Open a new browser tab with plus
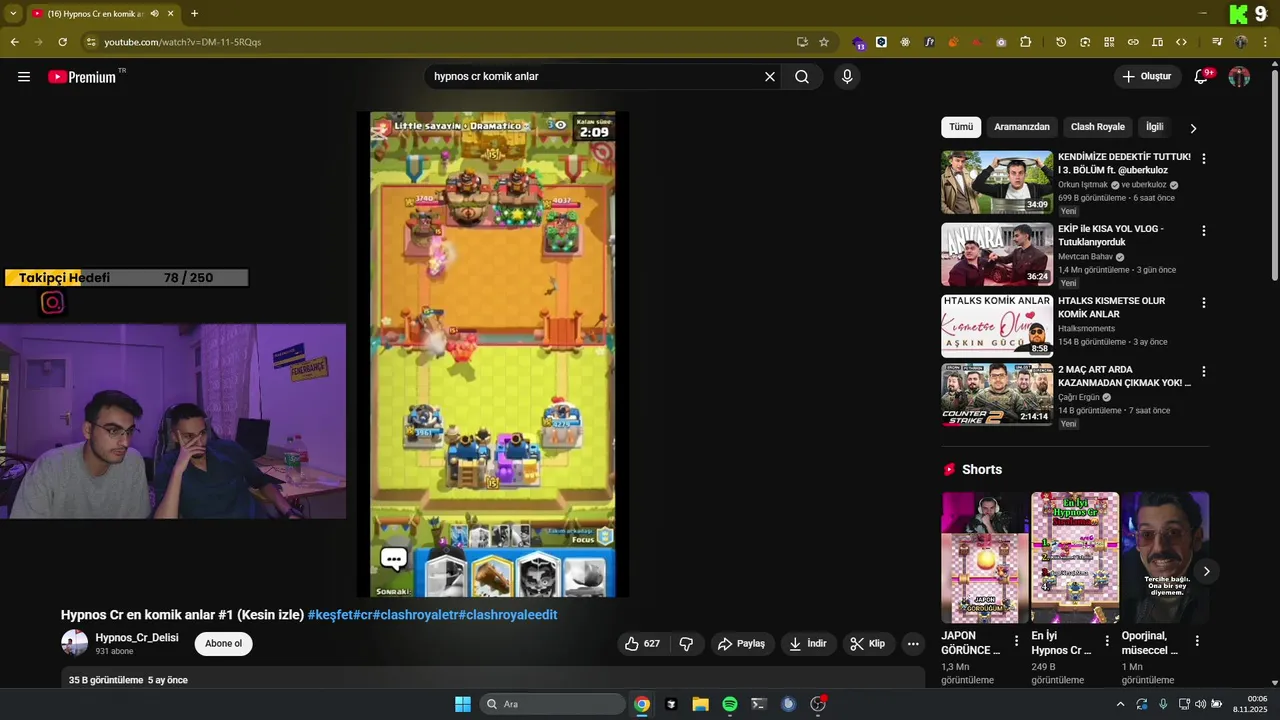Screen dimensions: 1280x720 click(x=194, y=14)
